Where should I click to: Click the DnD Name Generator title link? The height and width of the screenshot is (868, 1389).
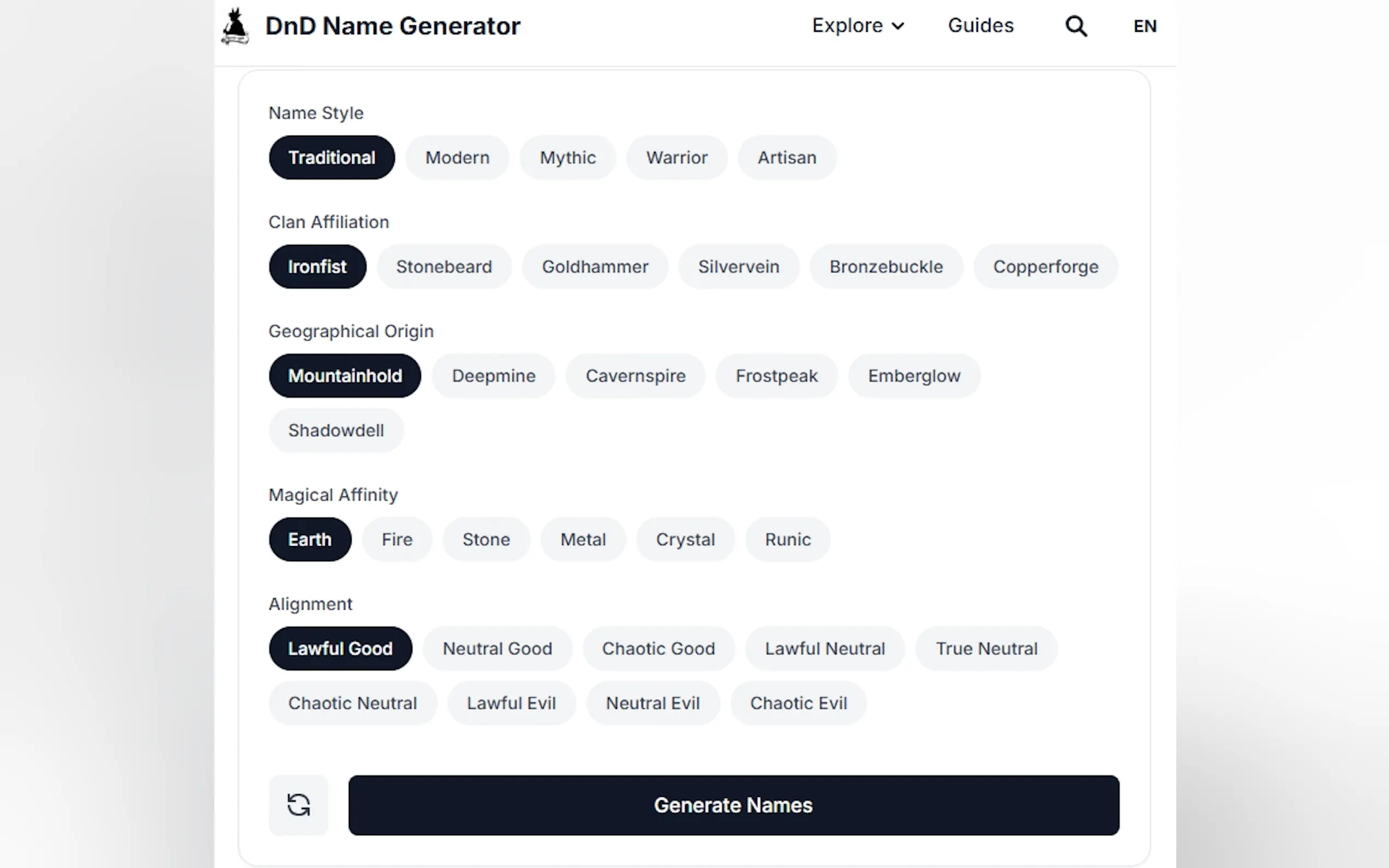(x=393, y=26)
